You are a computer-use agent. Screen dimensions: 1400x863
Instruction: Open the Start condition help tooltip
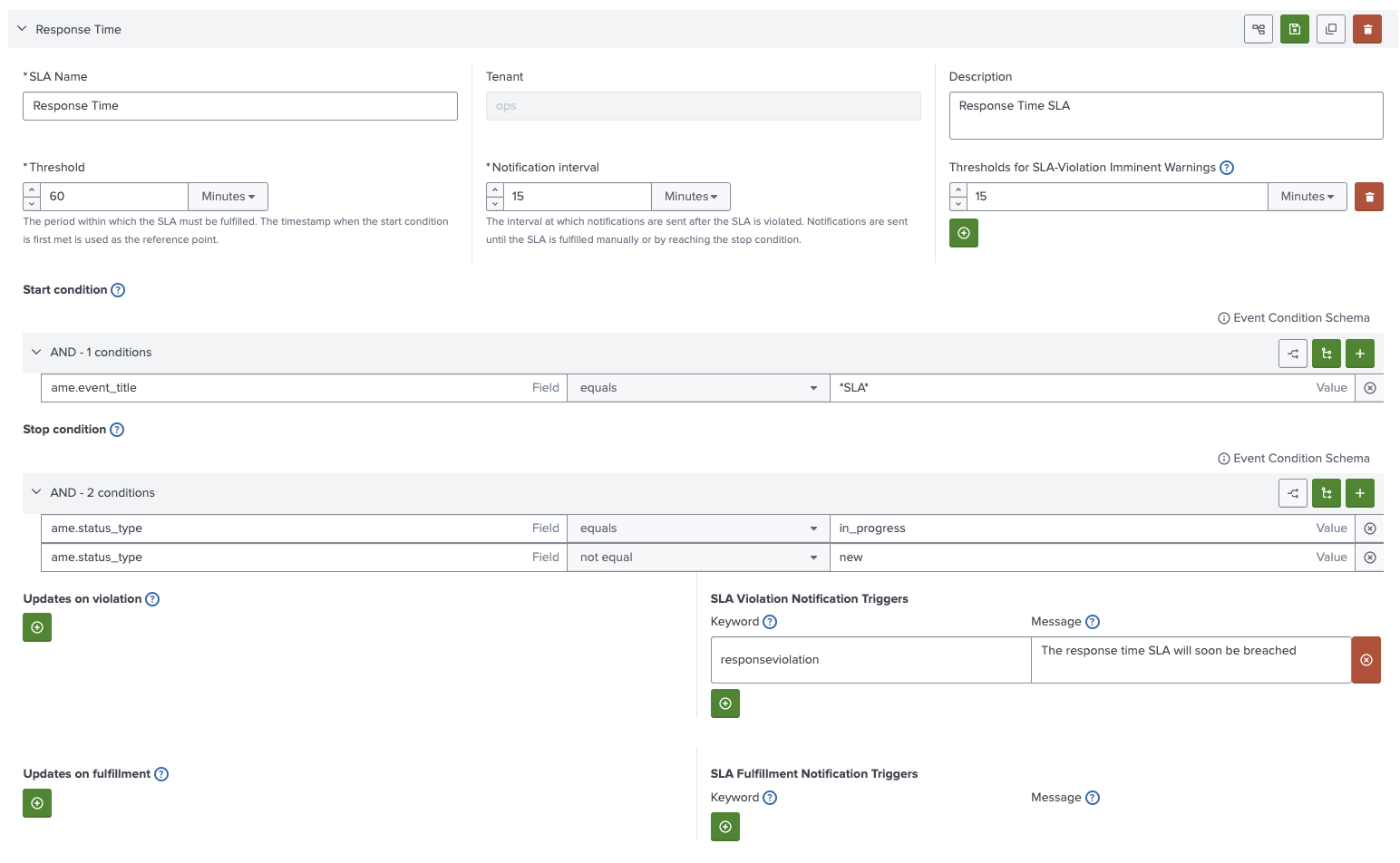point(117,289)
